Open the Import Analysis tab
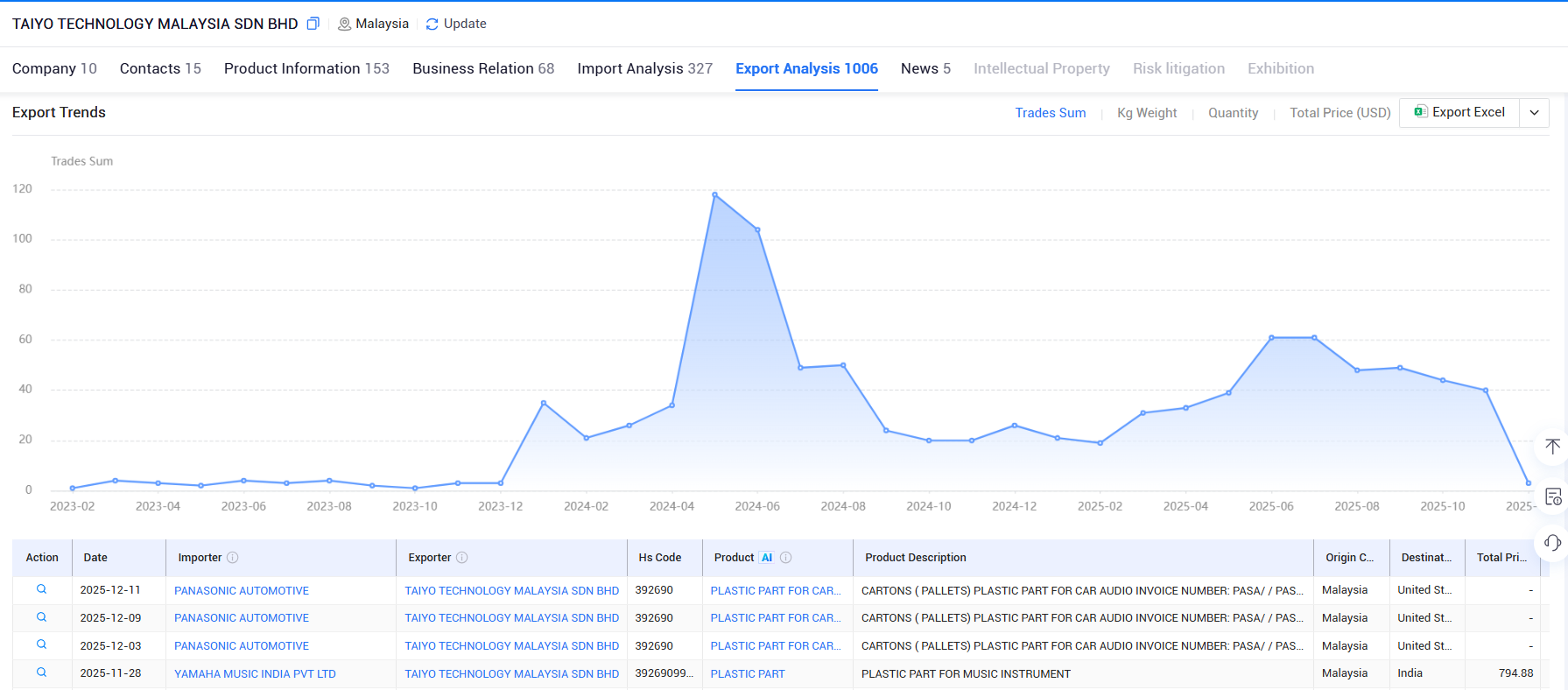This screenshot has height=690, width=1568. coord(645,68)
